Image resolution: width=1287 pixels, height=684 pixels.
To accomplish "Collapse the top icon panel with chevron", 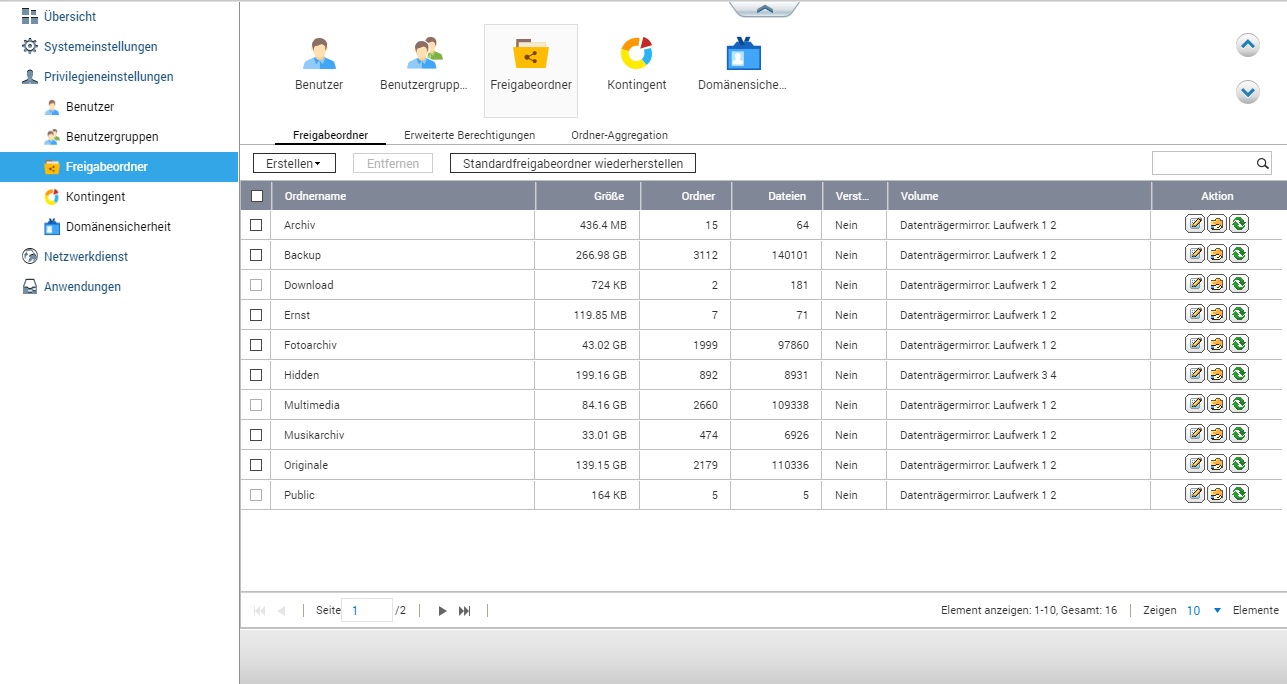I will (x=764, y=9).
